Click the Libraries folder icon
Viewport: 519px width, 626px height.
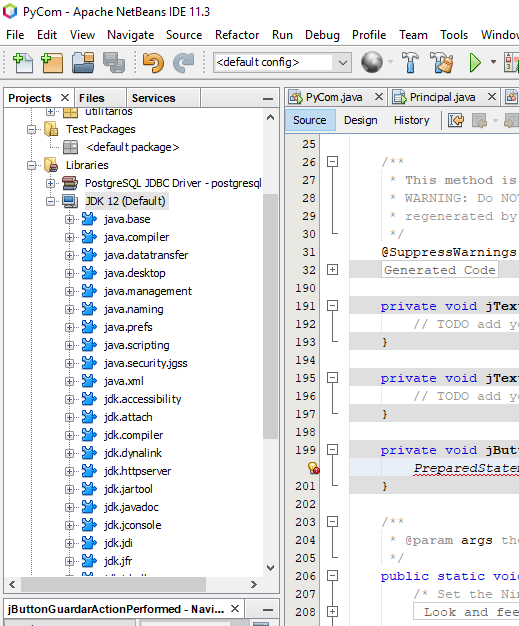click(x=51, y=165)
